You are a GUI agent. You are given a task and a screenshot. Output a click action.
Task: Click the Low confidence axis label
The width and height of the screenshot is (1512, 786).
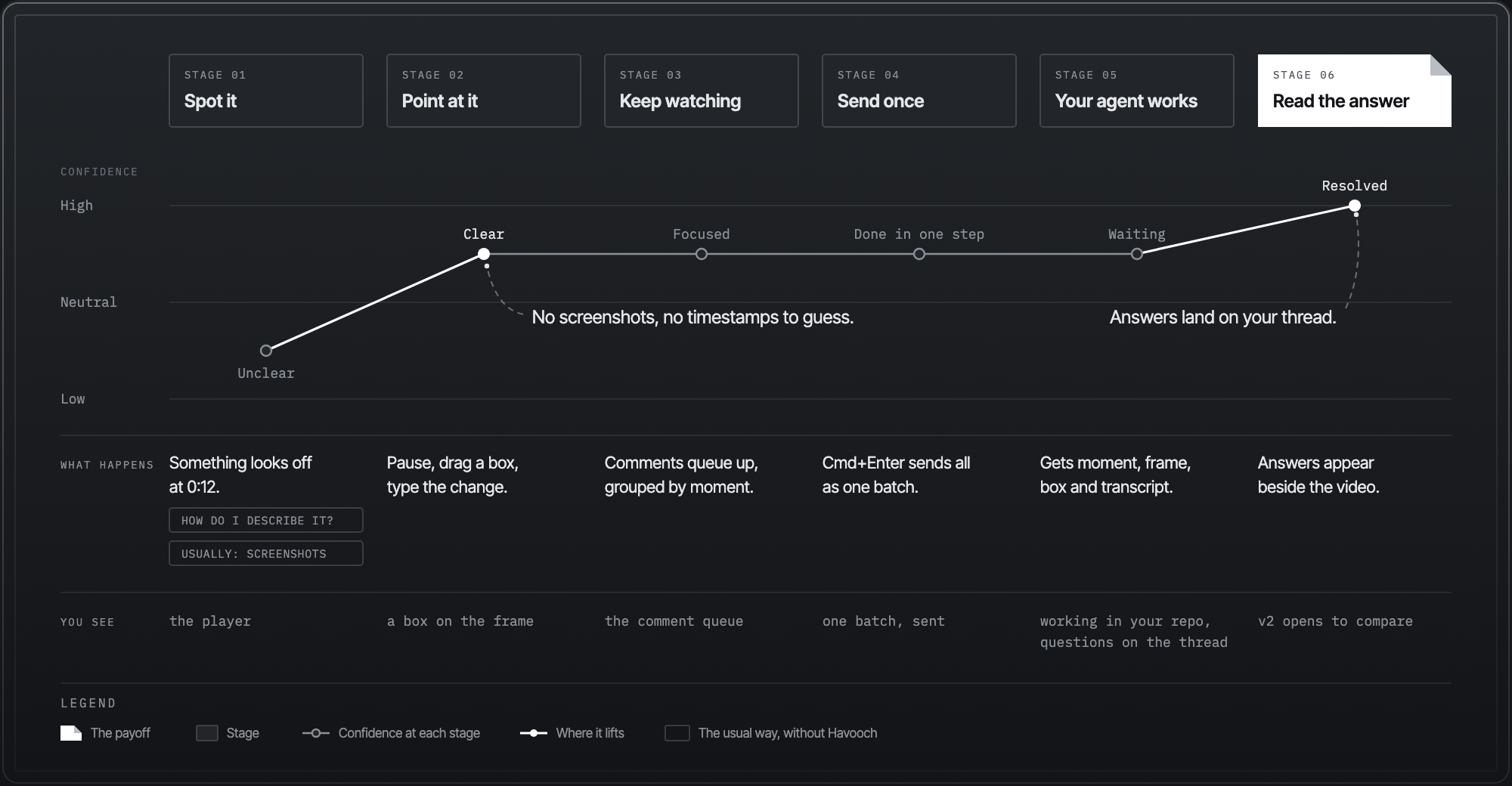73,399
